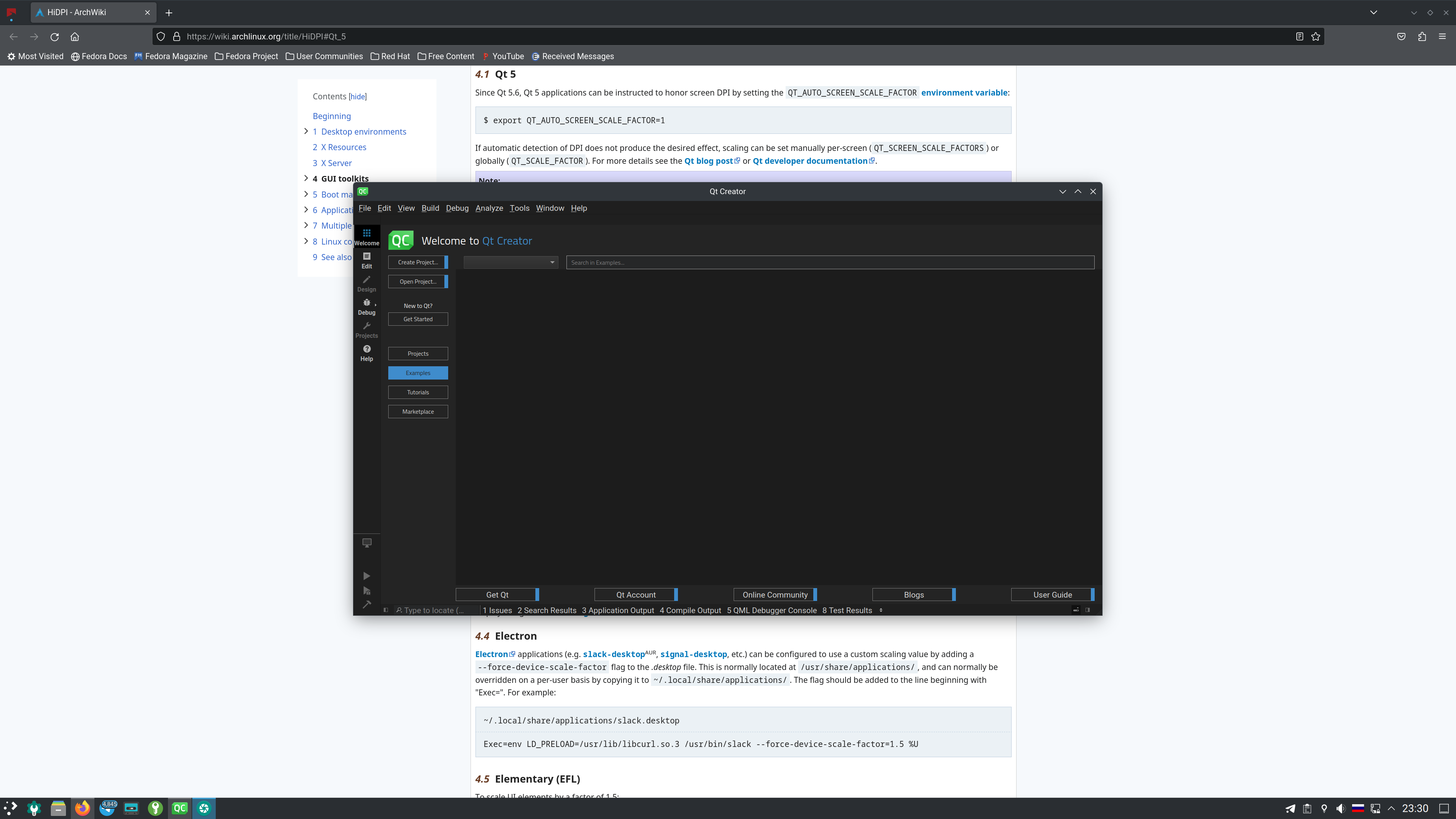Image resolution: width=1456 pixels, height=819 pixels.
Task: Click the Qt Account button
Action: coord(636,595)
